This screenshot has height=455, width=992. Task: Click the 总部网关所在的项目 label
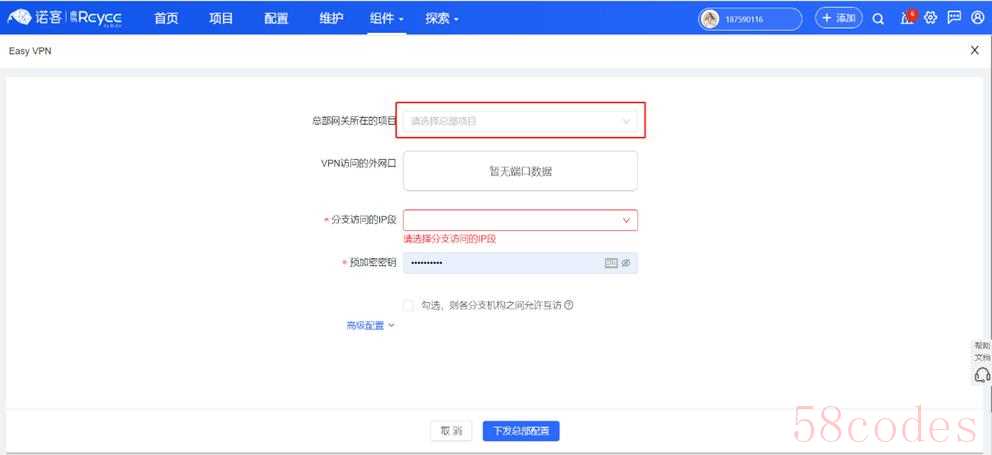pyautogui.click(x=354, y=120)
